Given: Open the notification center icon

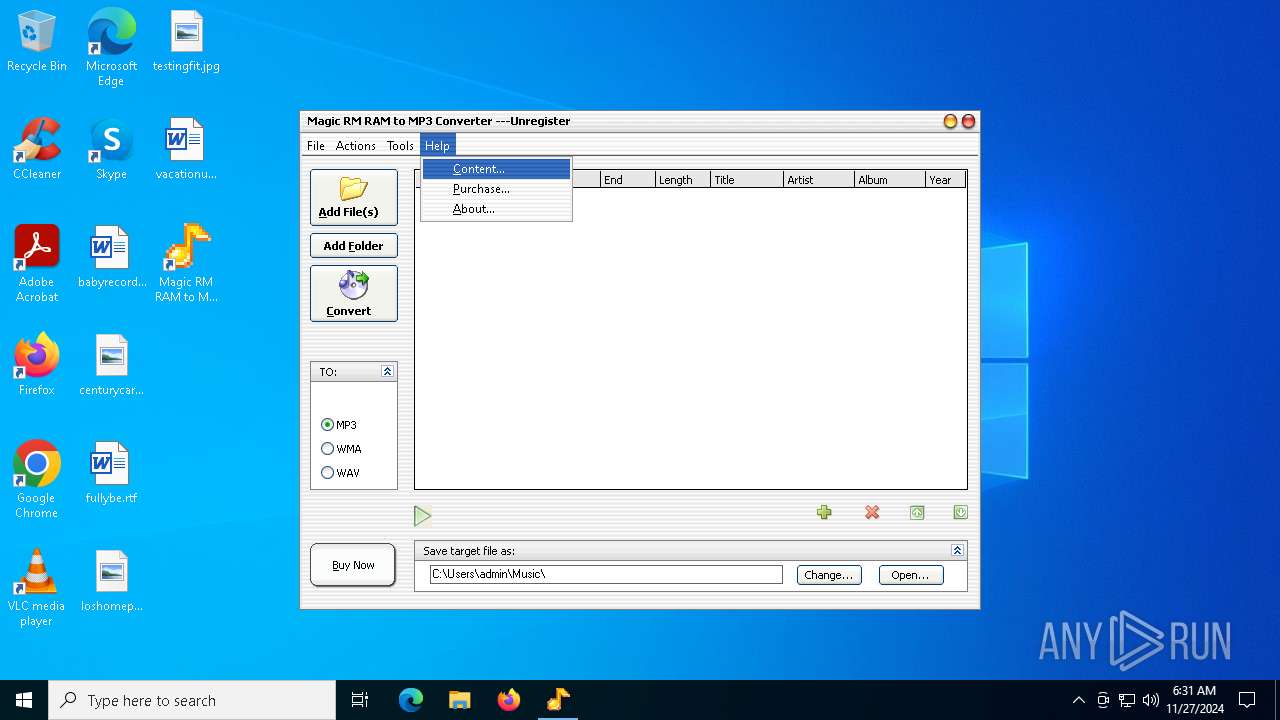Looking at the screenshot, I should point(1247,700).
